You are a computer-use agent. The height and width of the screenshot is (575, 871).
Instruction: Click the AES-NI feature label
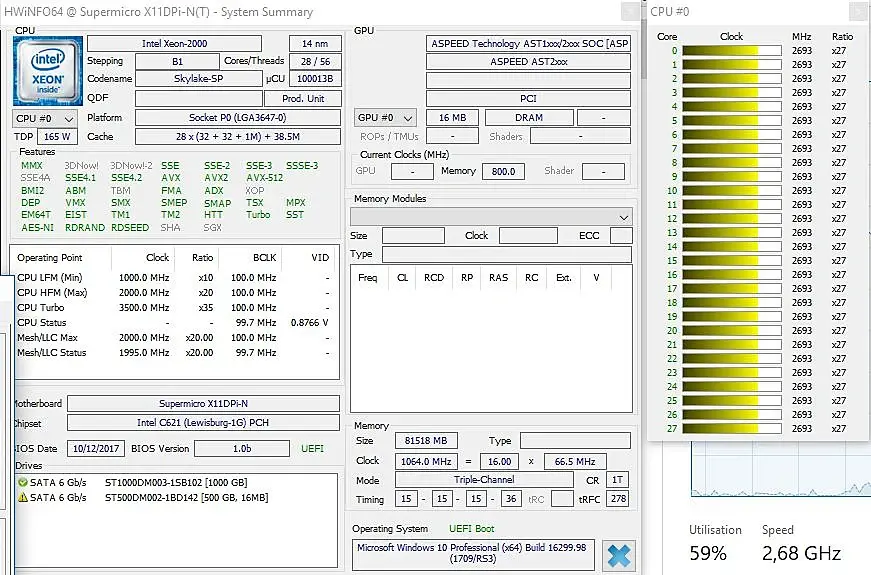[38, 228]
